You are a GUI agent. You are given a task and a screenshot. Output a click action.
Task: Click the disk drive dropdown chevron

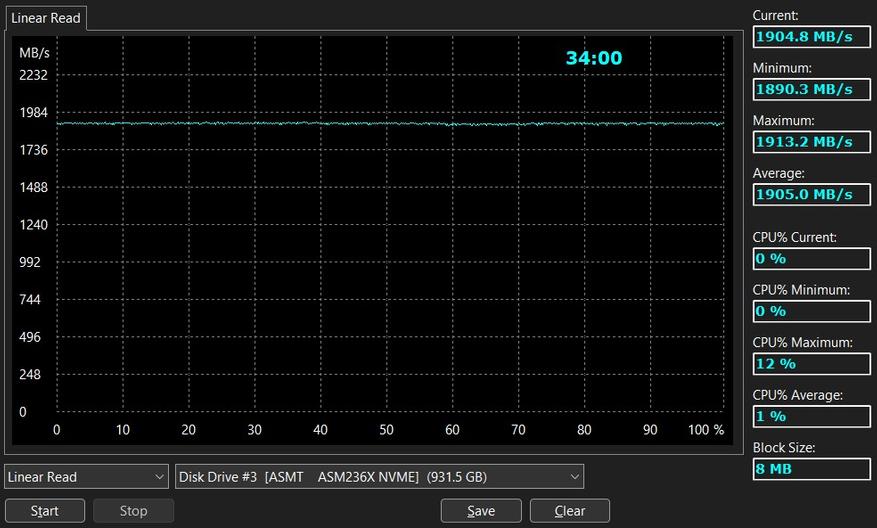574,477
